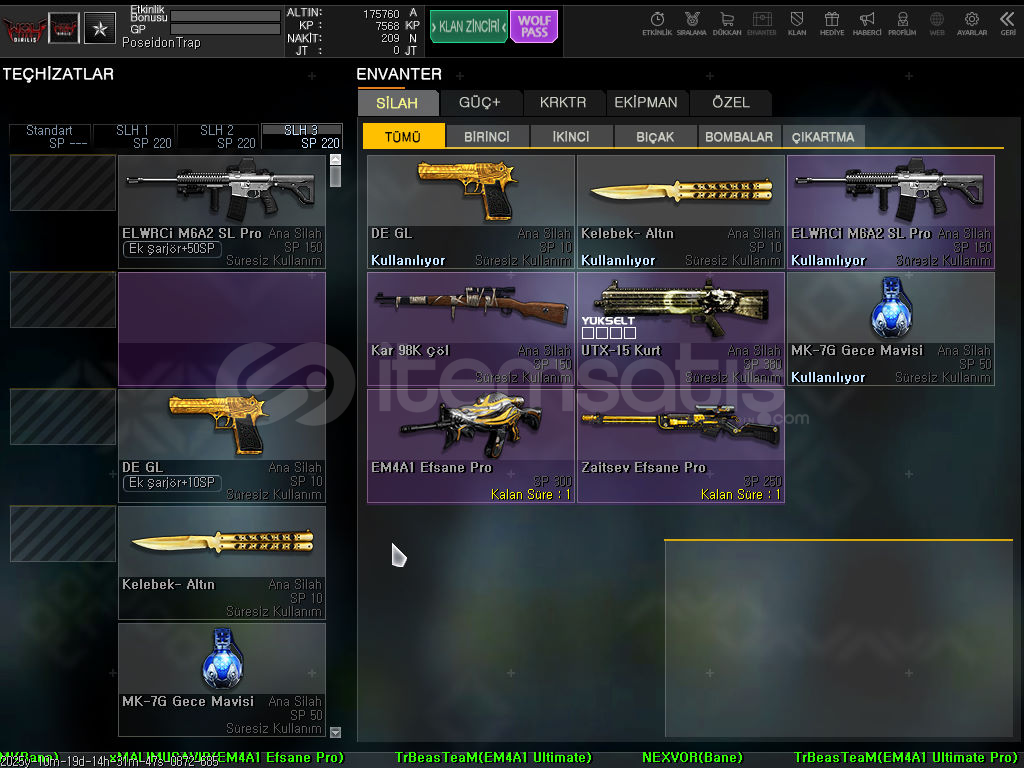Screen dimensions: 1024x768
Task: Open the Profilim icon
Action: click(903, 23)
